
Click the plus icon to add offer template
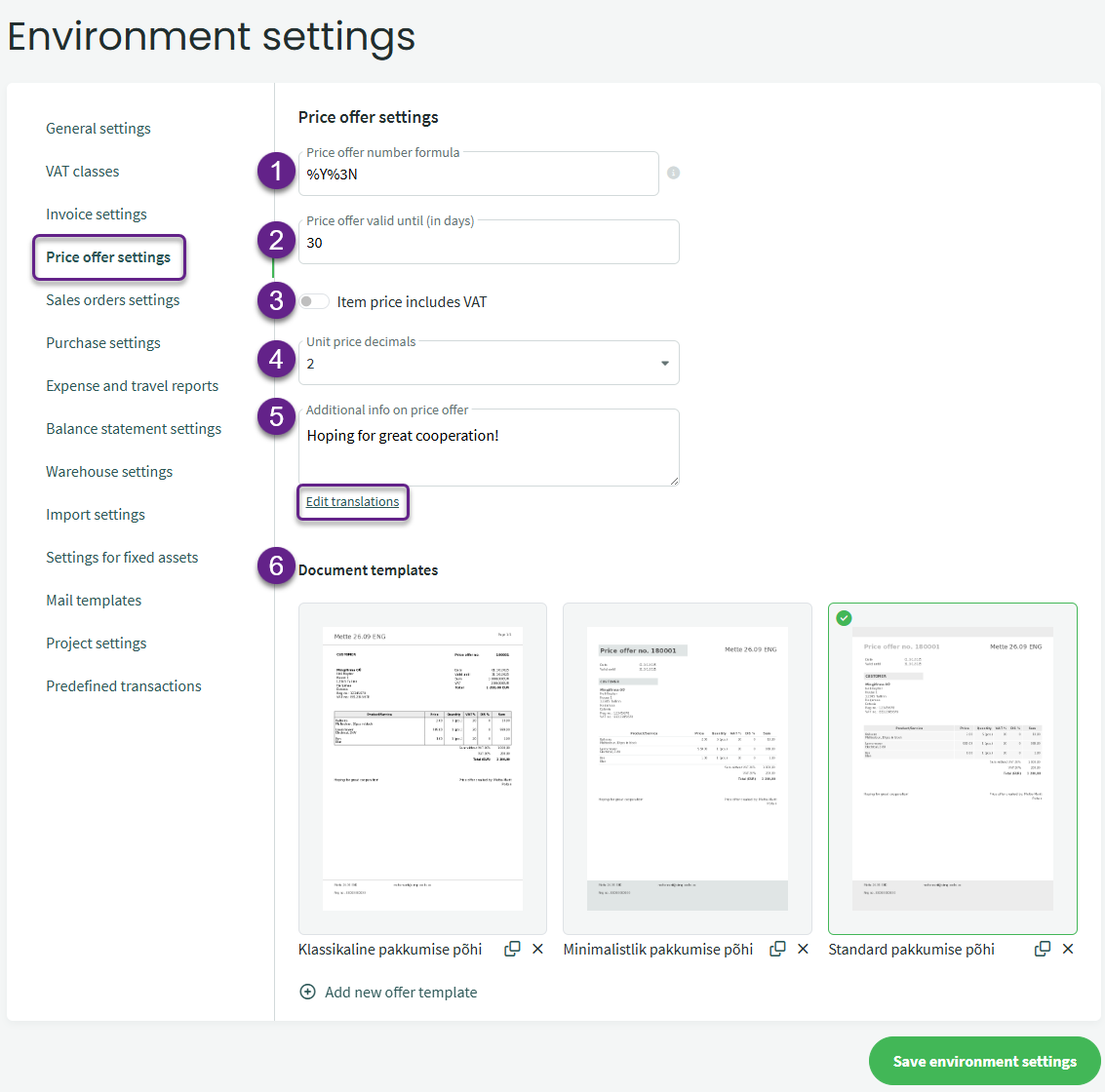click(307, 992)
